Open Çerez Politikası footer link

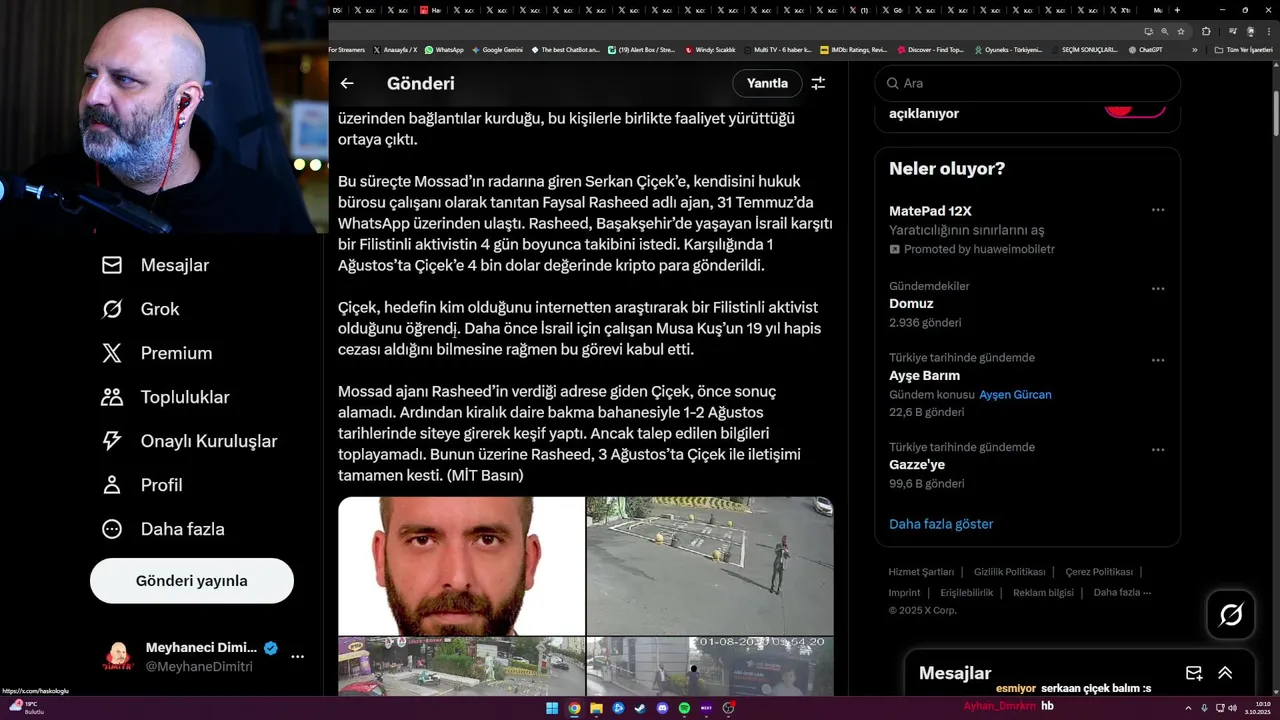pyautogui.click(x=1099, y=572)
